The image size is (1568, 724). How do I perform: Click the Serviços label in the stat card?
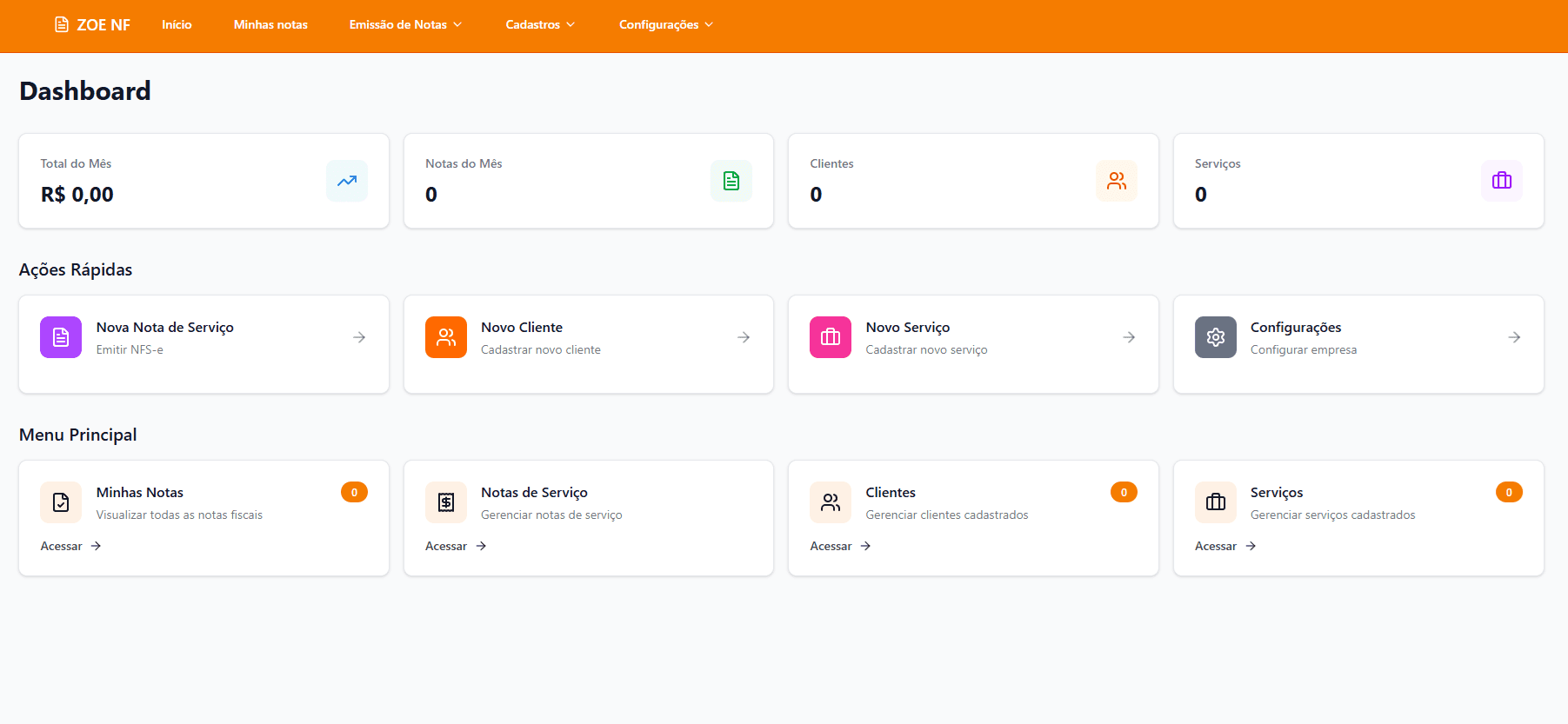click(x=1218, y=163)
